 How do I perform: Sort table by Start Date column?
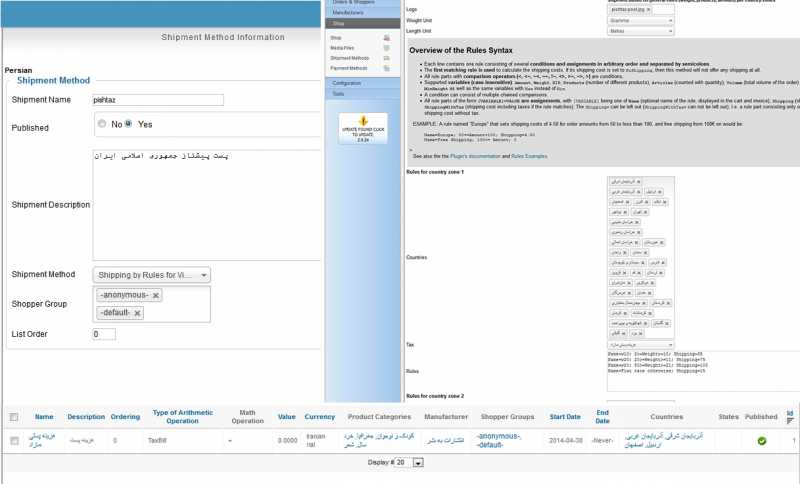(x=564, y=417)
